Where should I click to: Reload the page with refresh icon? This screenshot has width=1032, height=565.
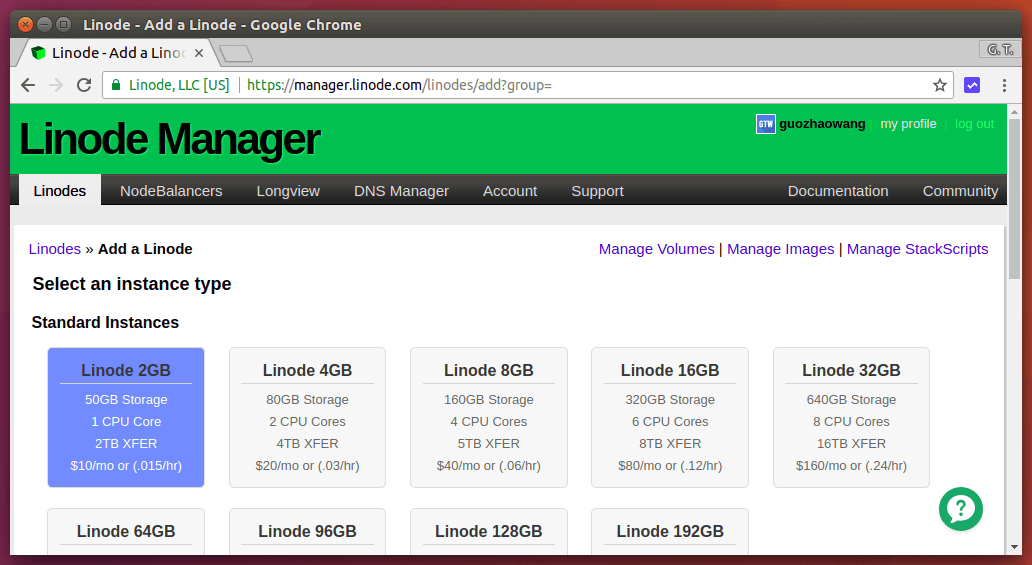point(84,85)
